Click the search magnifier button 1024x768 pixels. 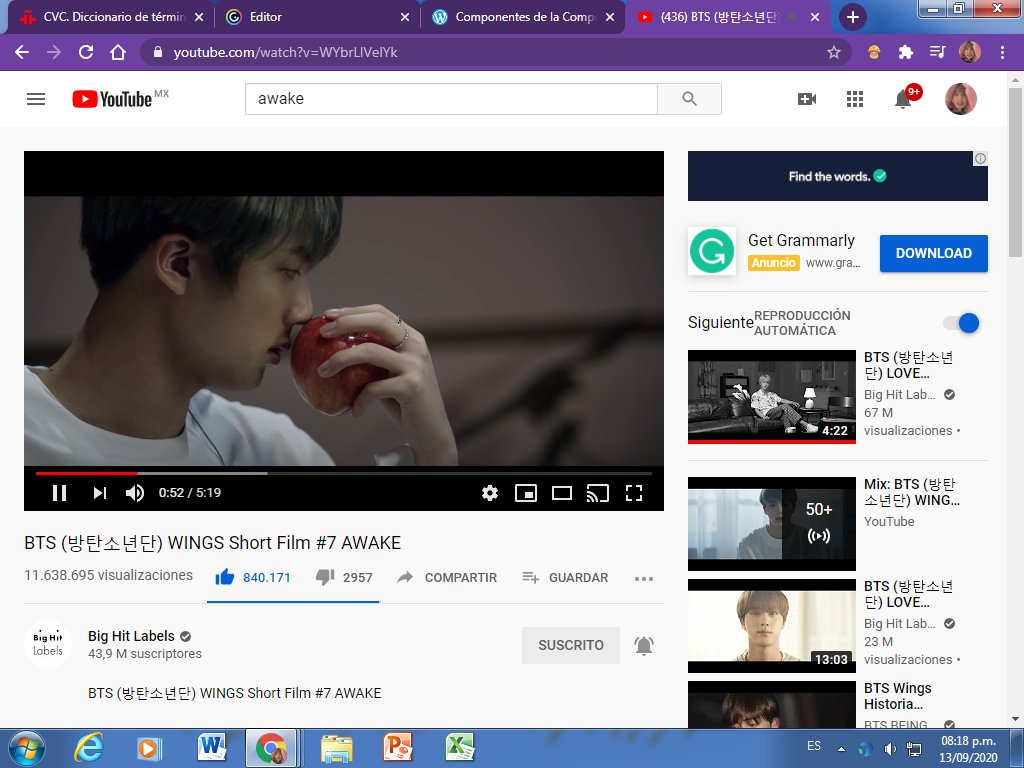coord(689,99)
